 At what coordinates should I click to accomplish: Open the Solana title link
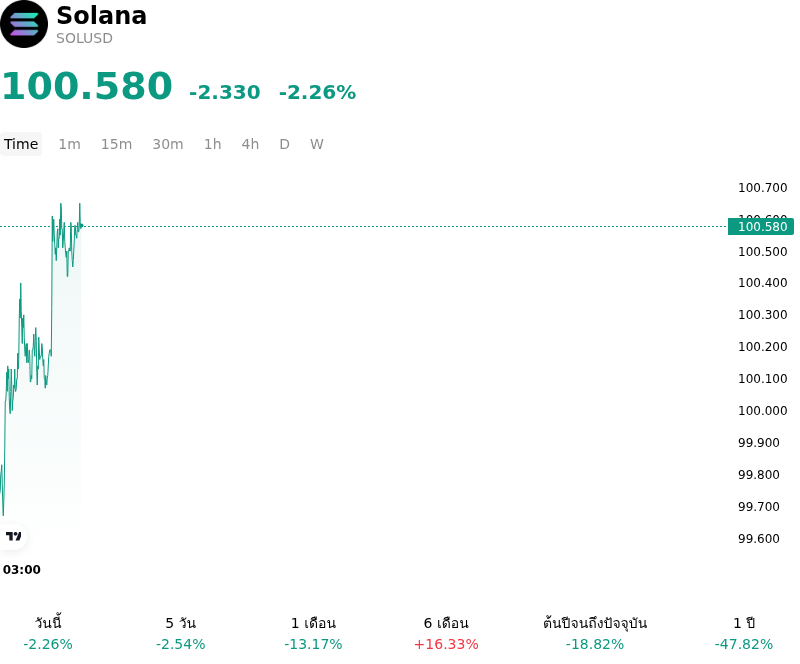(x=102, y=16)
